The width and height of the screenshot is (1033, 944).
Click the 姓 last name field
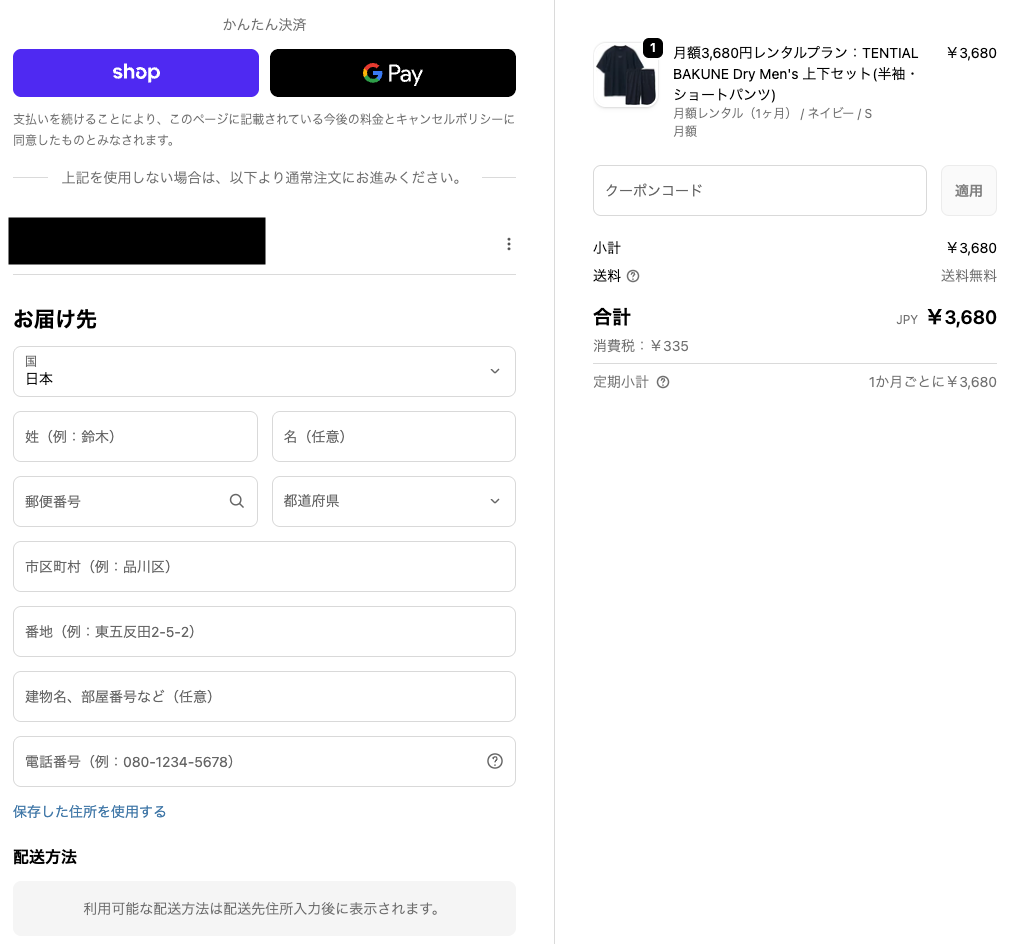coord(135,436)
